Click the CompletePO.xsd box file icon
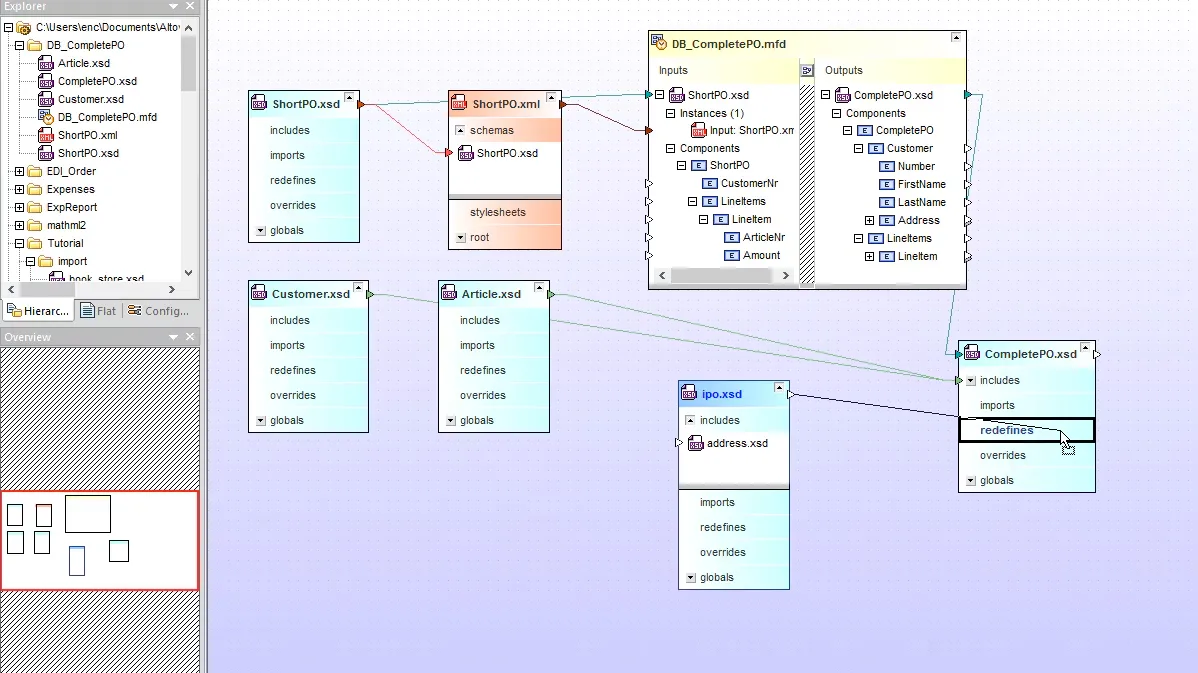The height and width of the screenshot is (673, 1198). point(972,354)
